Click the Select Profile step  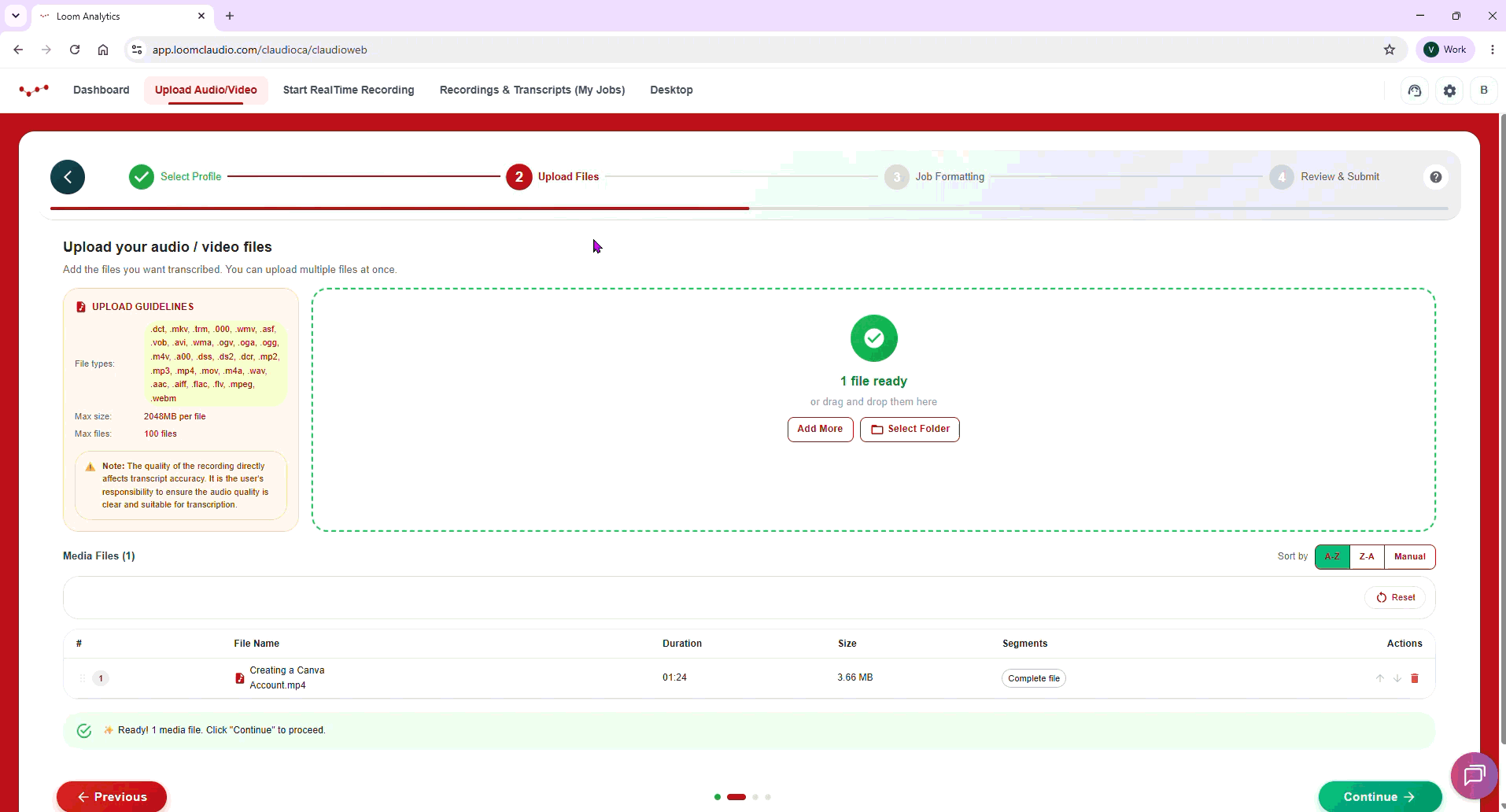(x=175, y=177)
